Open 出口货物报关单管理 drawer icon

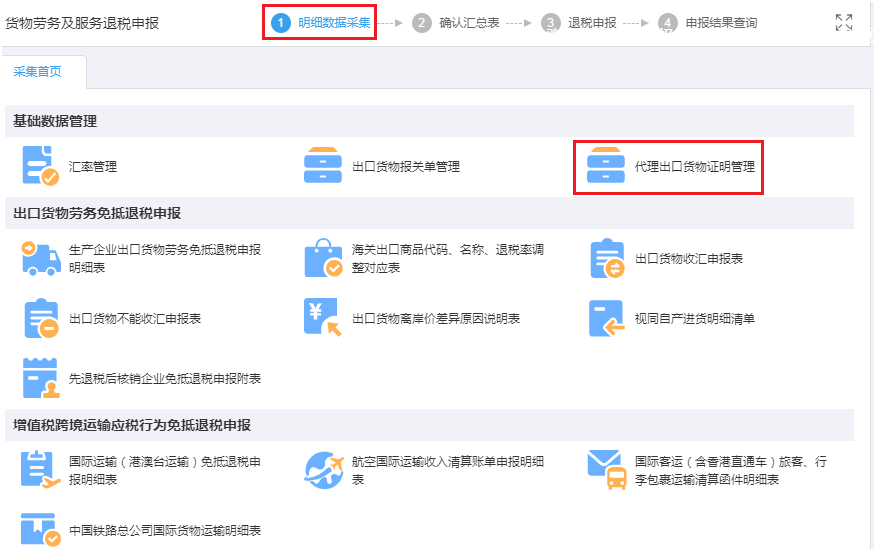[323, 166]
